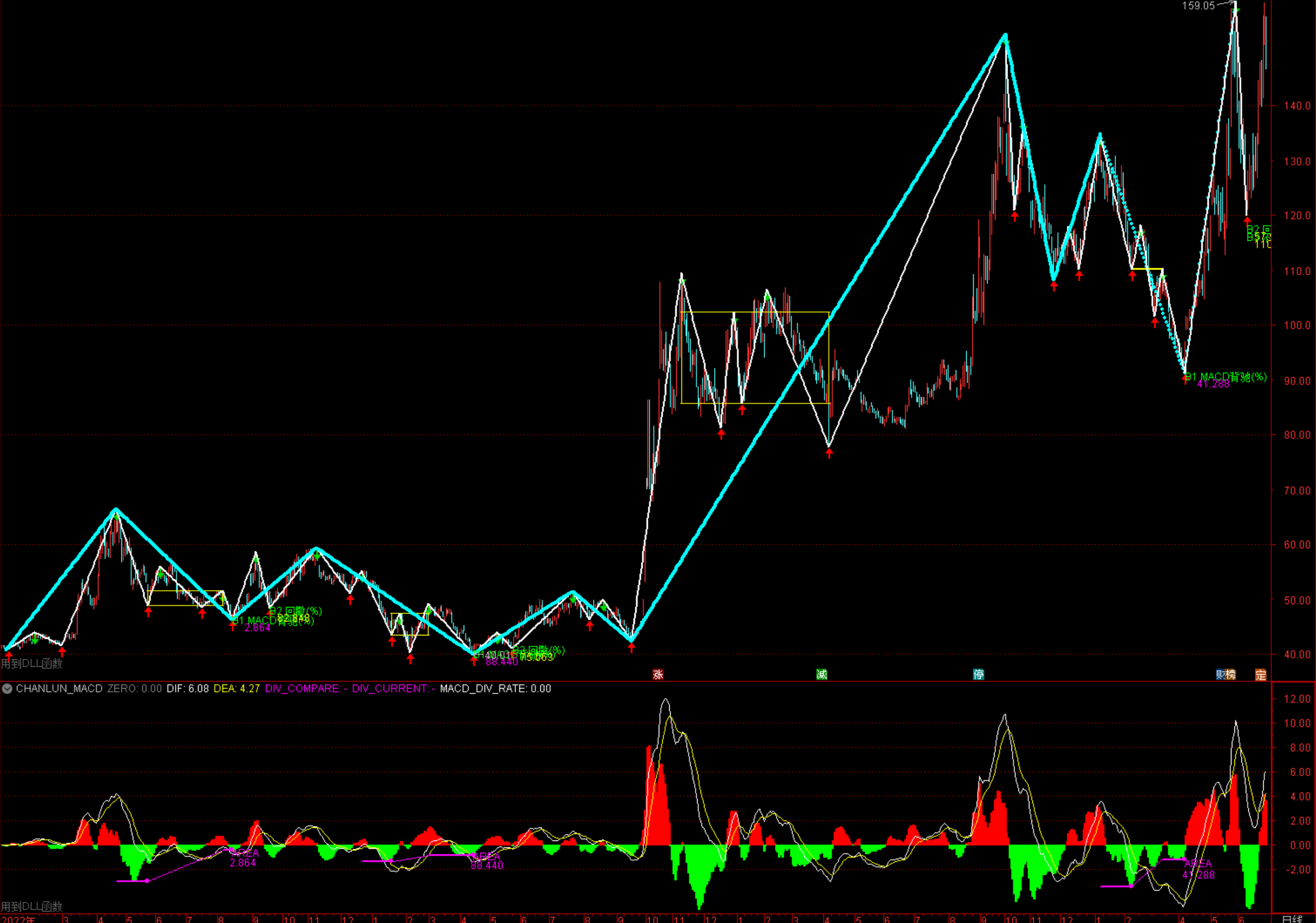Expand the CHANLUN_MACD indicator dropdown arrow

pos(7,689)
